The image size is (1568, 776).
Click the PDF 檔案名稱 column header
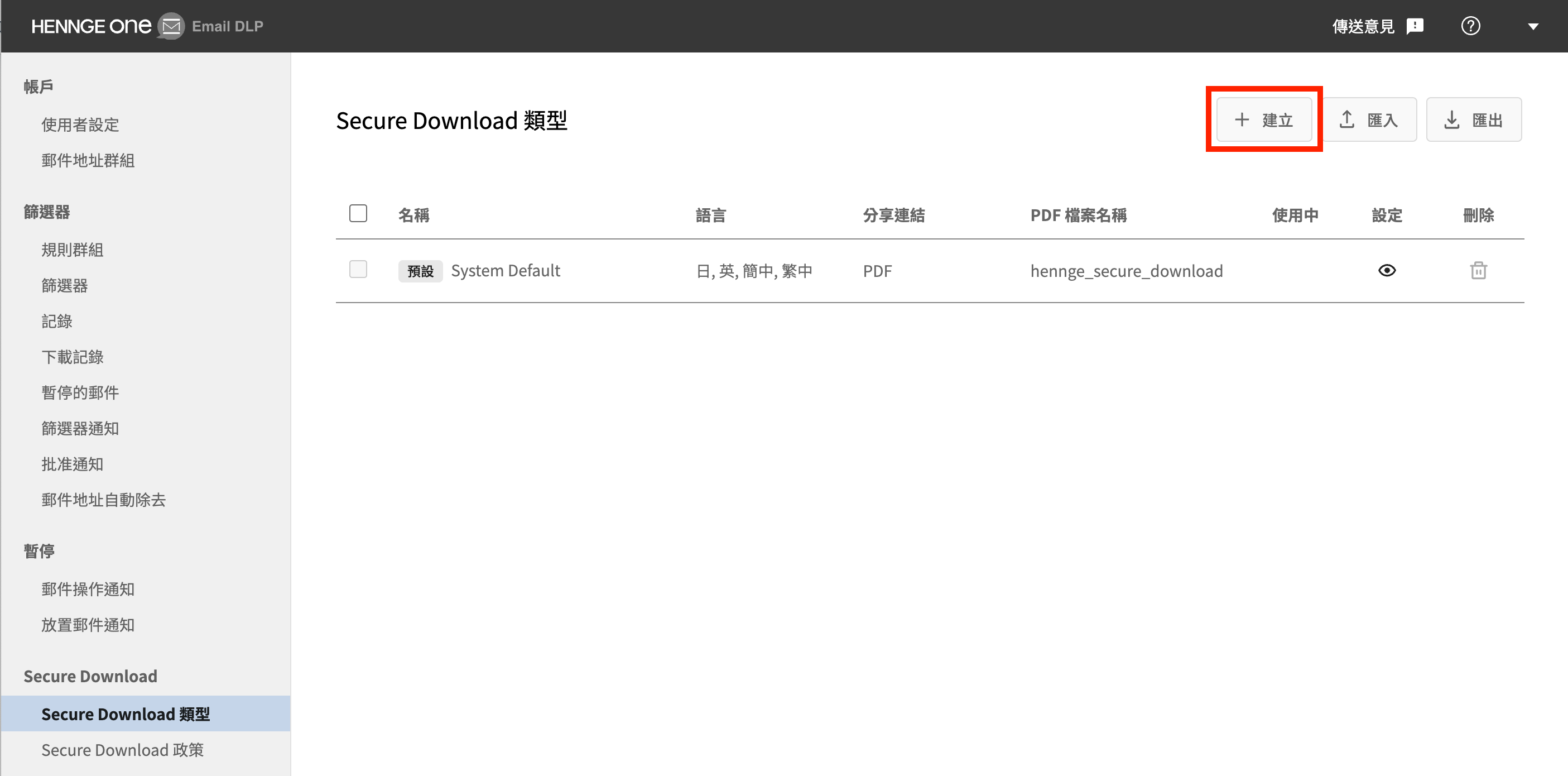pos(1078,215)
